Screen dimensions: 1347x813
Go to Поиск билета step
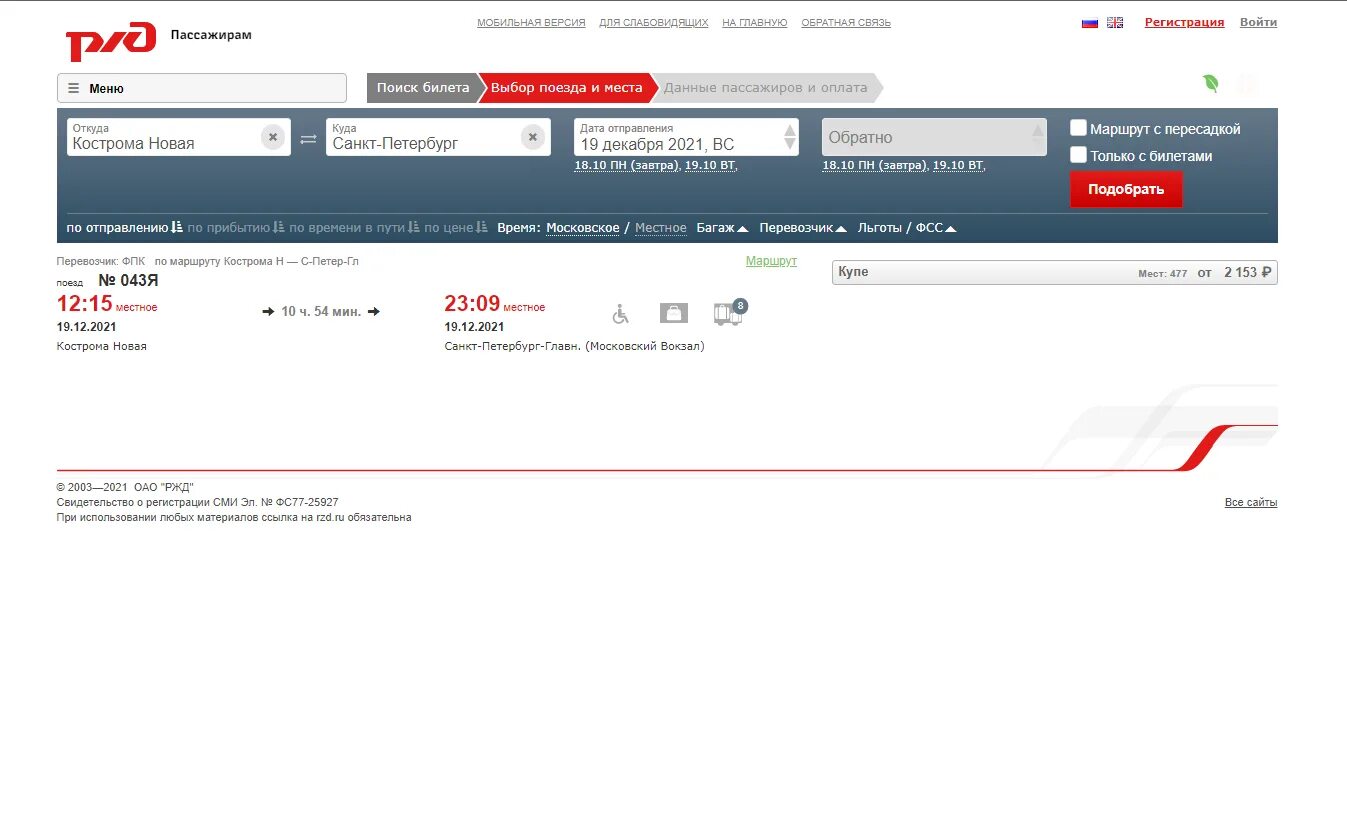pos(423,88)
